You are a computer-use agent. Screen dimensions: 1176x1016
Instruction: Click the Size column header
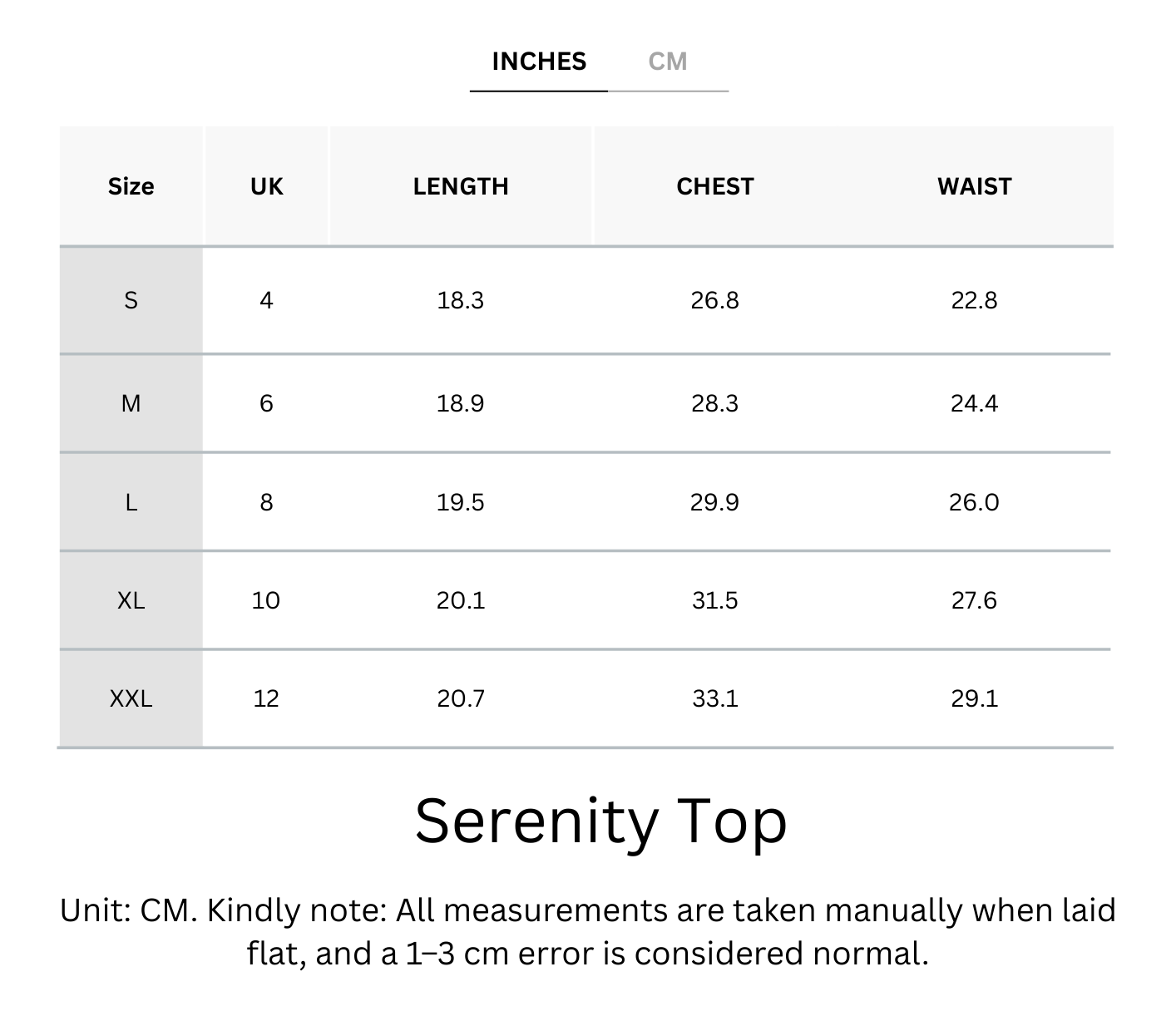point(131,186)
